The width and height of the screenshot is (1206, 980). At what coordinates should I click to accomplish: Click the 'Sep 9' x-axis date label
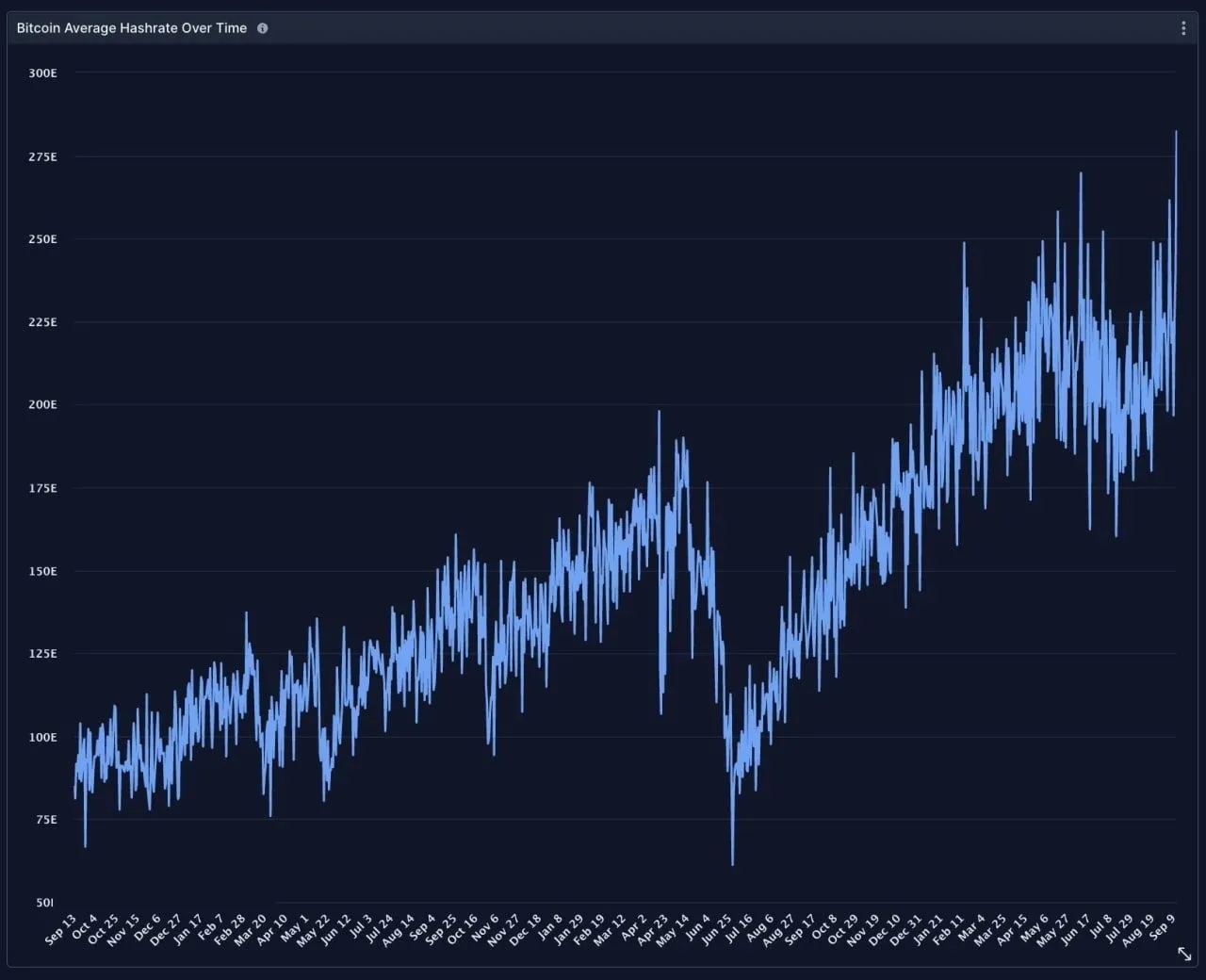click(x=1161, y=927)
